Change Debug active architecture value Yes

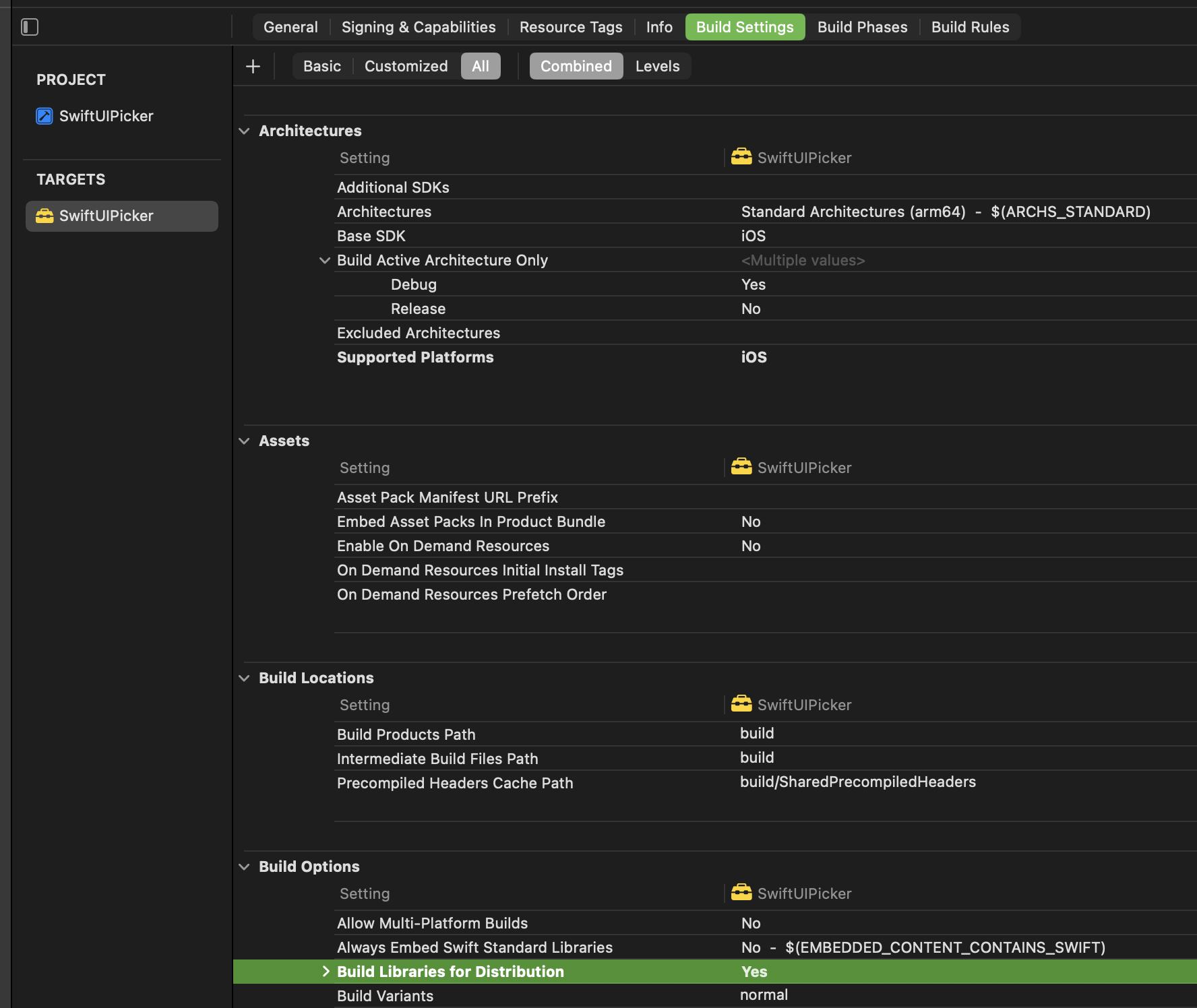click(754, 284)
